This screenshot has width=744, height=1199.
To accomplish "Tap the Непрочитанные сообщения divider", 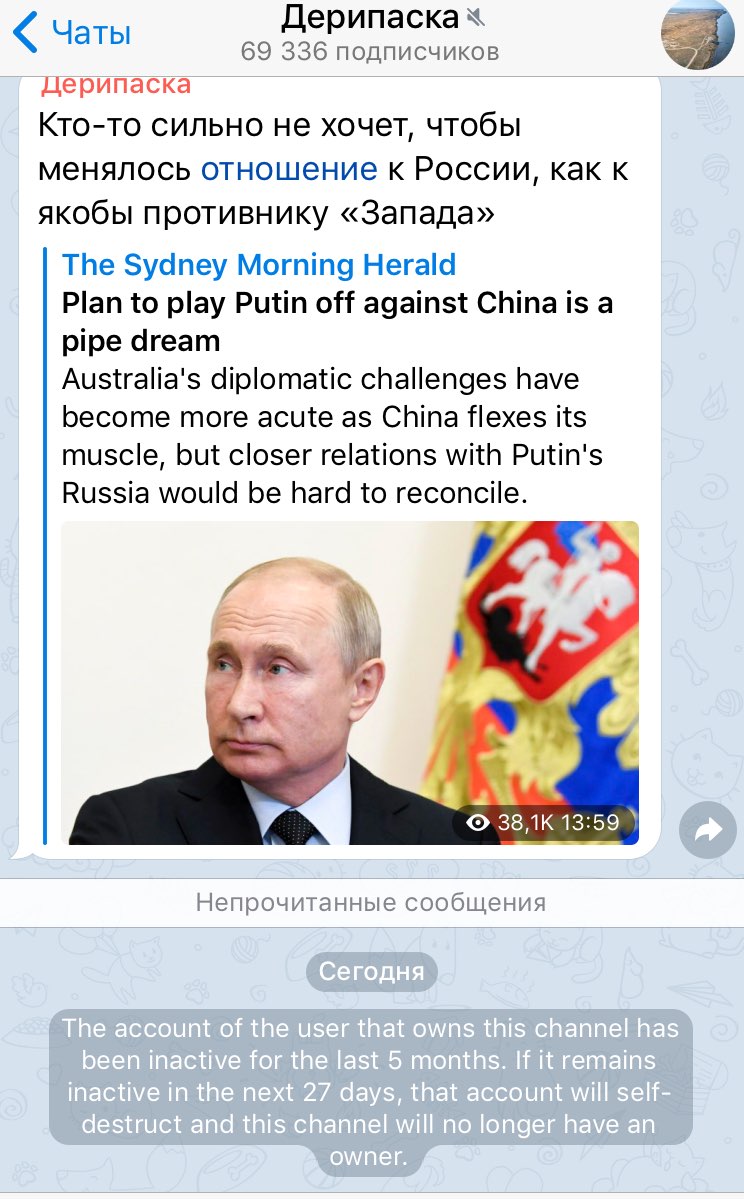I will pos(372,902).
